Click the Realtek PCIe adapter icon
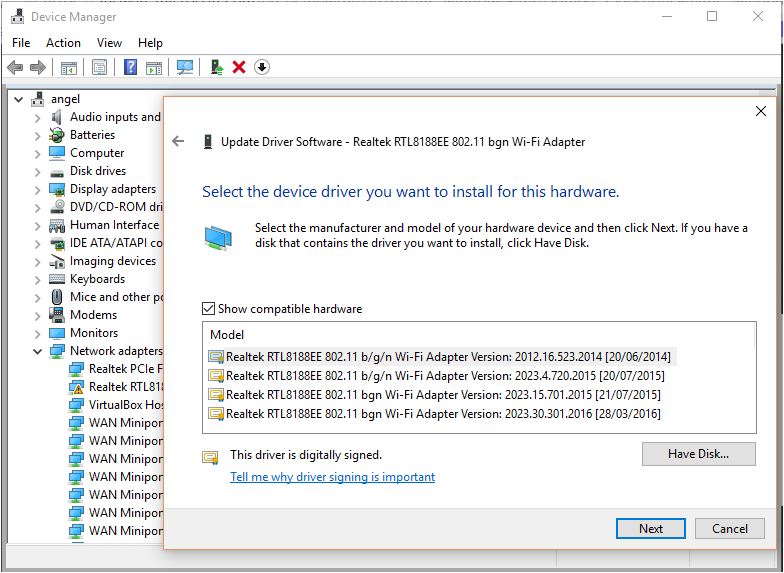 click(76, 369)
